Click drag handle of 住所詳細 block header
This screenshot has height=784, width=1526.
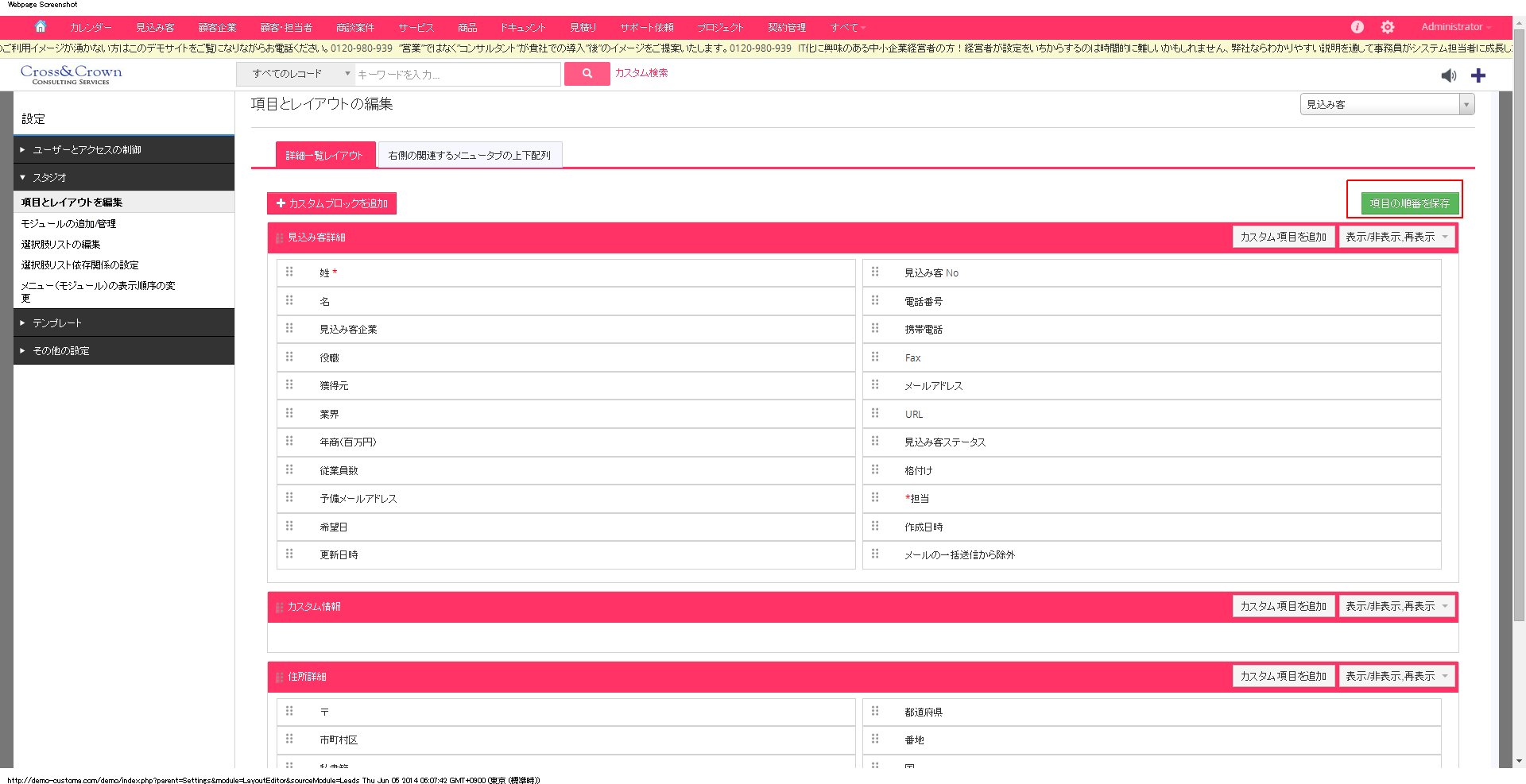(x=279, y=678)
